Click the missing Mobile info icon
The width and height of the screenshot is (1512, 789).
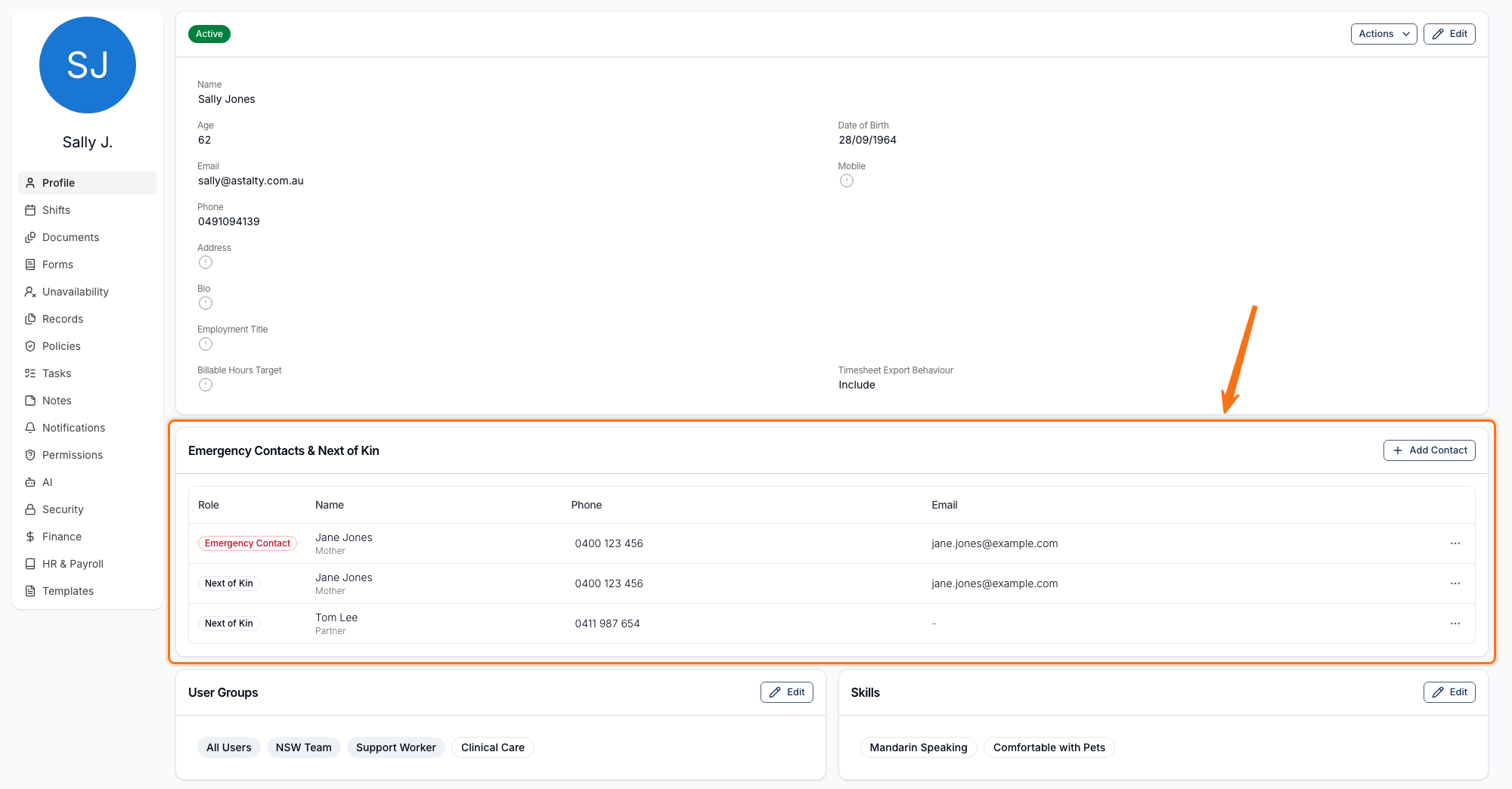point(847,181)
